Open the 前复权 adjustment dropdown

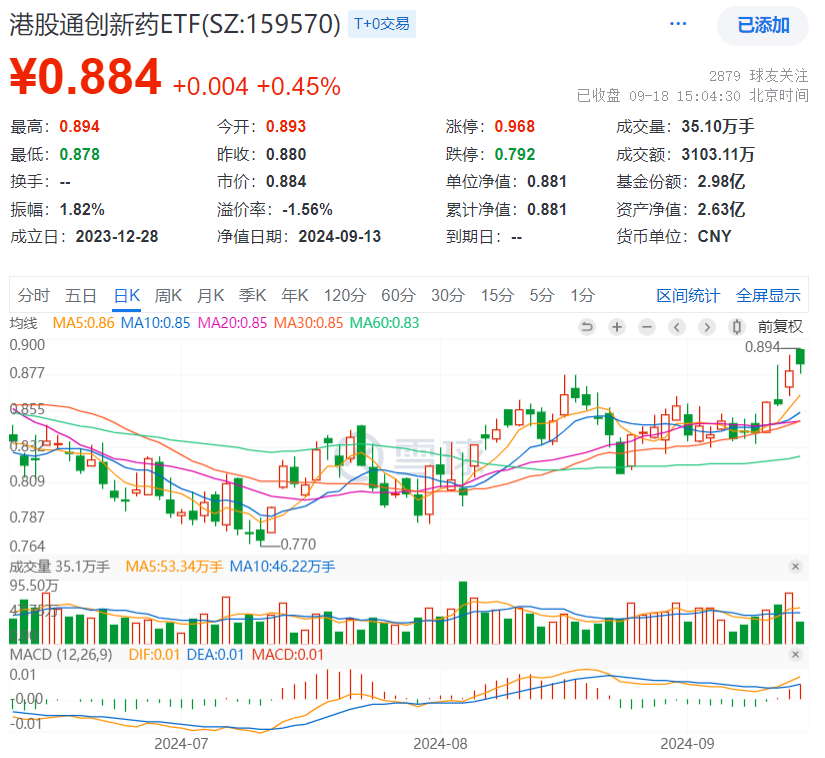click(779, 327)
